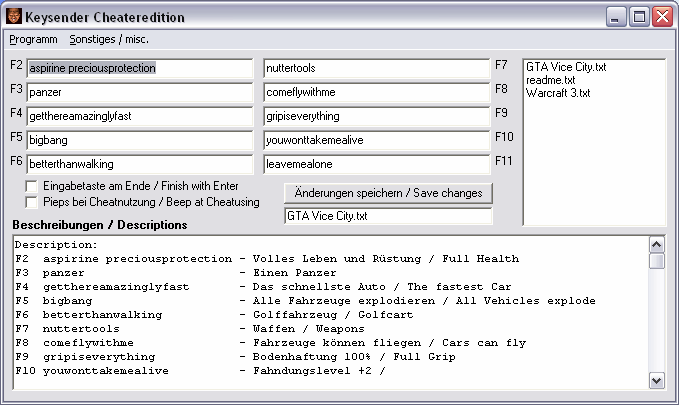This screenshot has height=405, width=679.
Task: Click the F5 bigbang input field
Action: coord(139,139)
